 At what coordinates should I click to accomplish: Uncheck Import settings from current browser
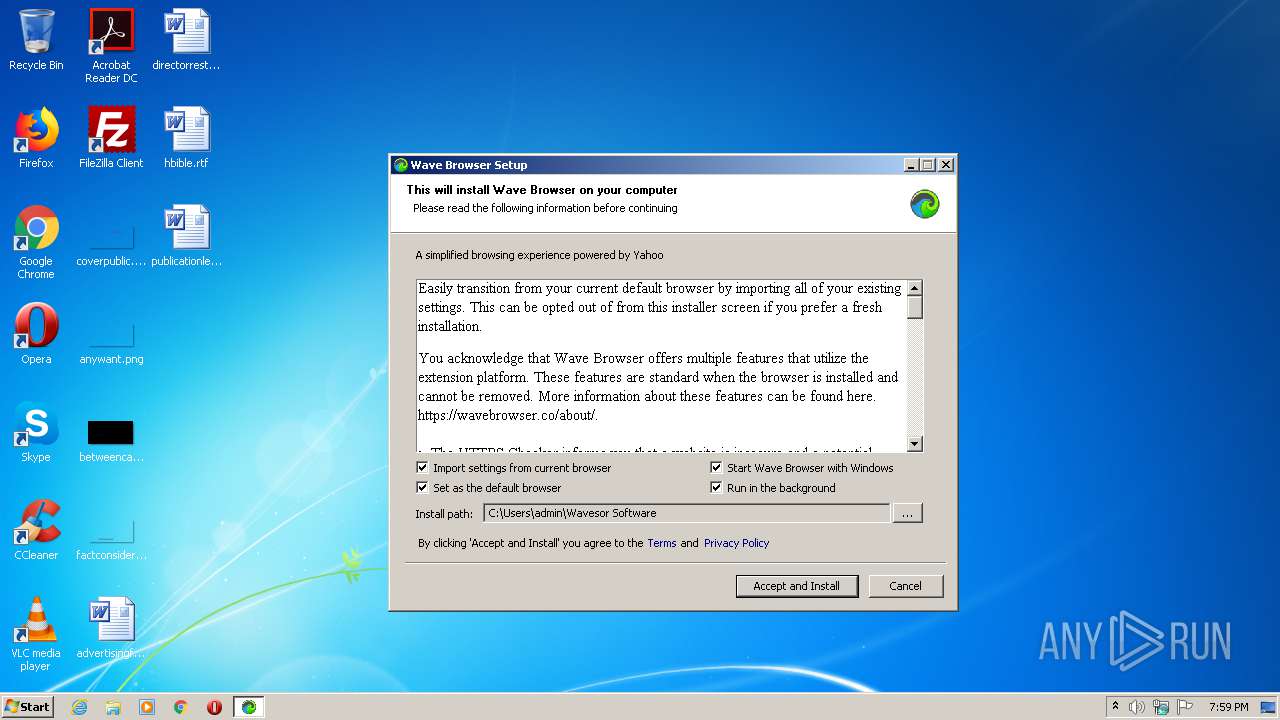tap(422, 468)
